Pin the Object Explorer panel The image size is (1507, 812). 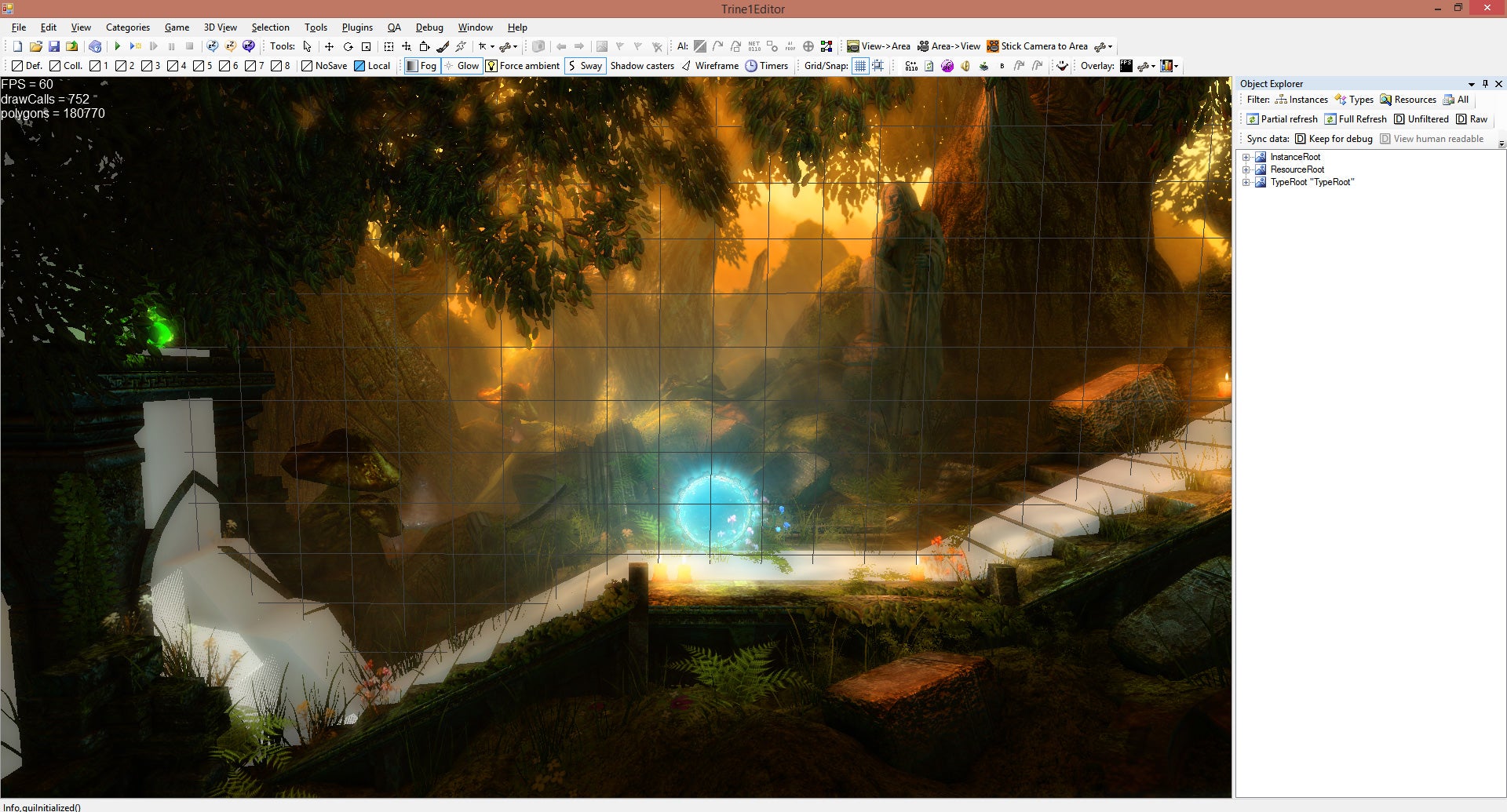pos(1485,84)
